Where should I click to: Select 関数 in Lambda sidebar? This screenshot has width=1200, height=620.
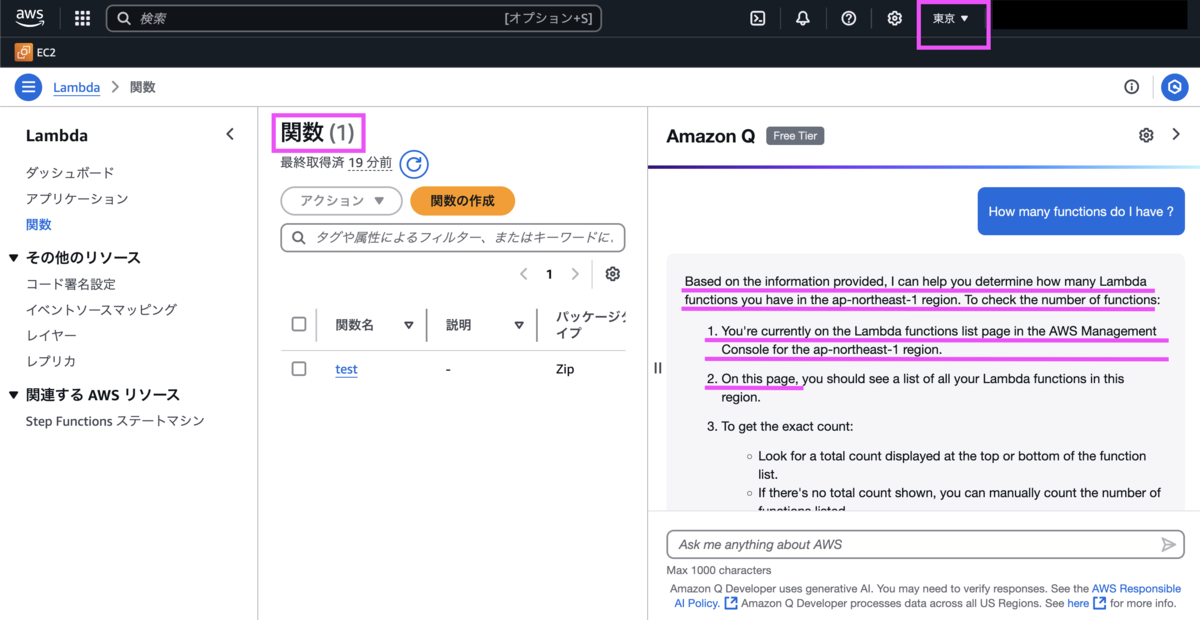pos(39,225)
